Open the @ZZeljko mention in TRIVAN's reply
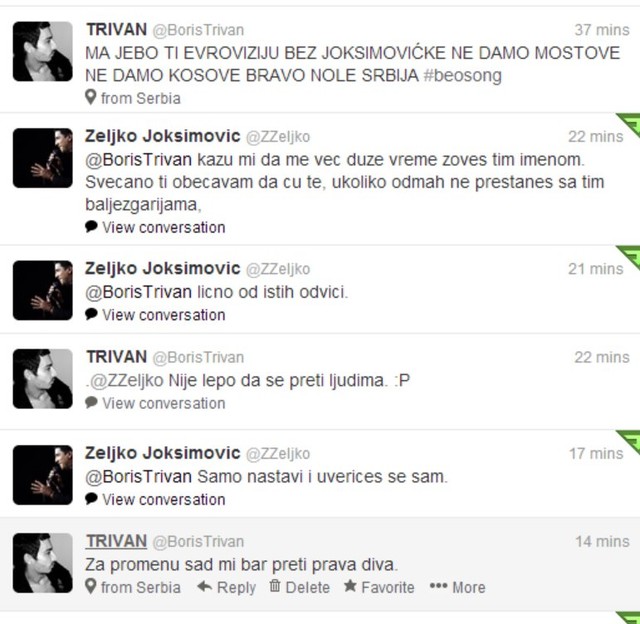The image size is (640, 624). coord(127,381)
